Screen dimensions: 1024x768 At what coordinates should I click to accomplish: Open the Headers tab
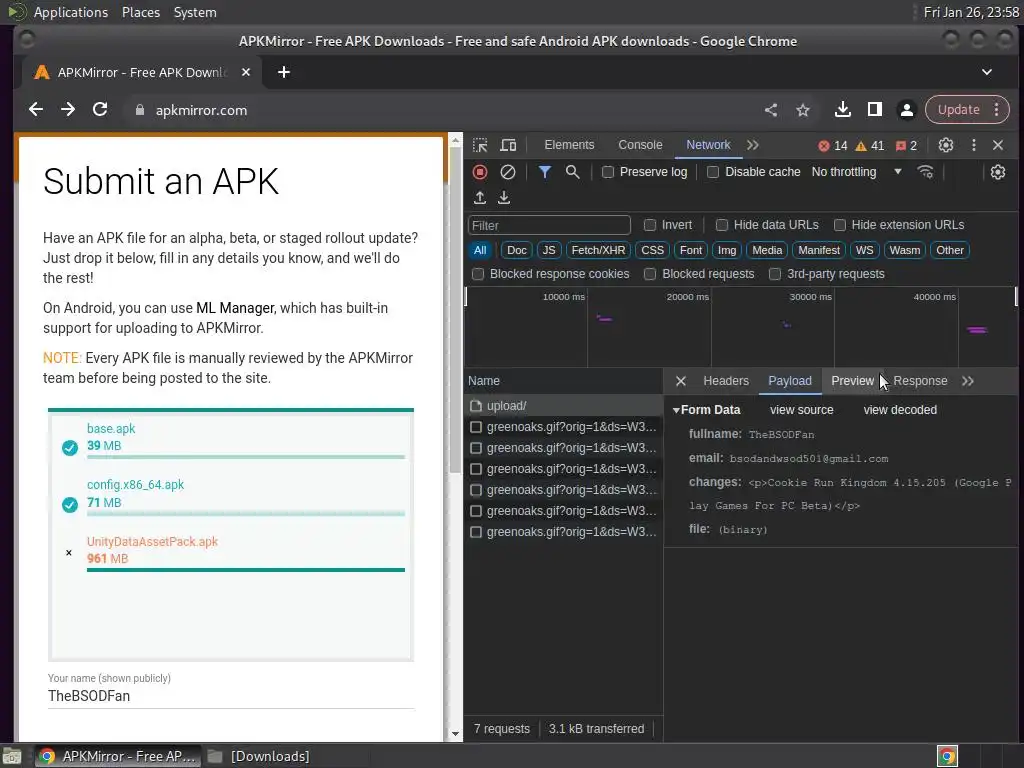pos(726,381)
